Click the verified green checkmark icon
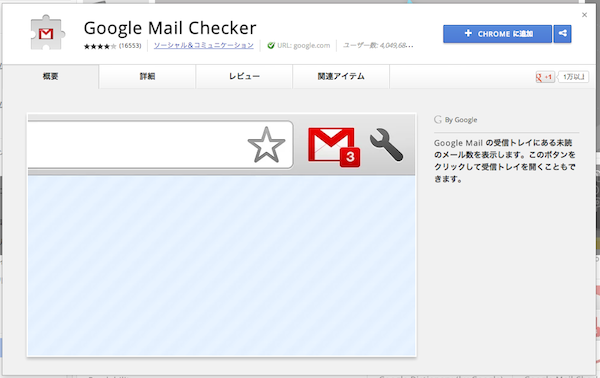Viewport: 600px width, 378px height. coord(271,46)
